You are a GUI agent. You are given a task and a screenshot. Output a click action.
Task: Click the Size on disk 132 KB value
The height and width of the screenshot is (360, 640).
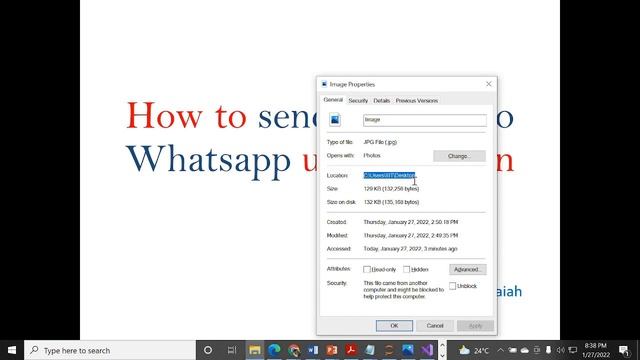pyautogui.click(x=391, y=202)
